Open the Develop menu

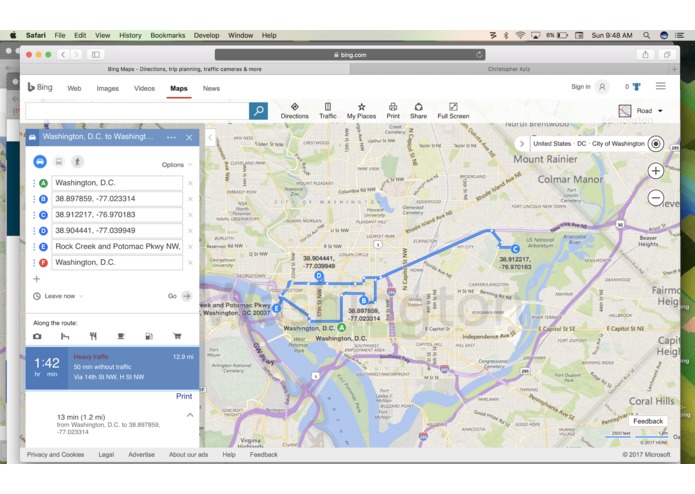207,35
